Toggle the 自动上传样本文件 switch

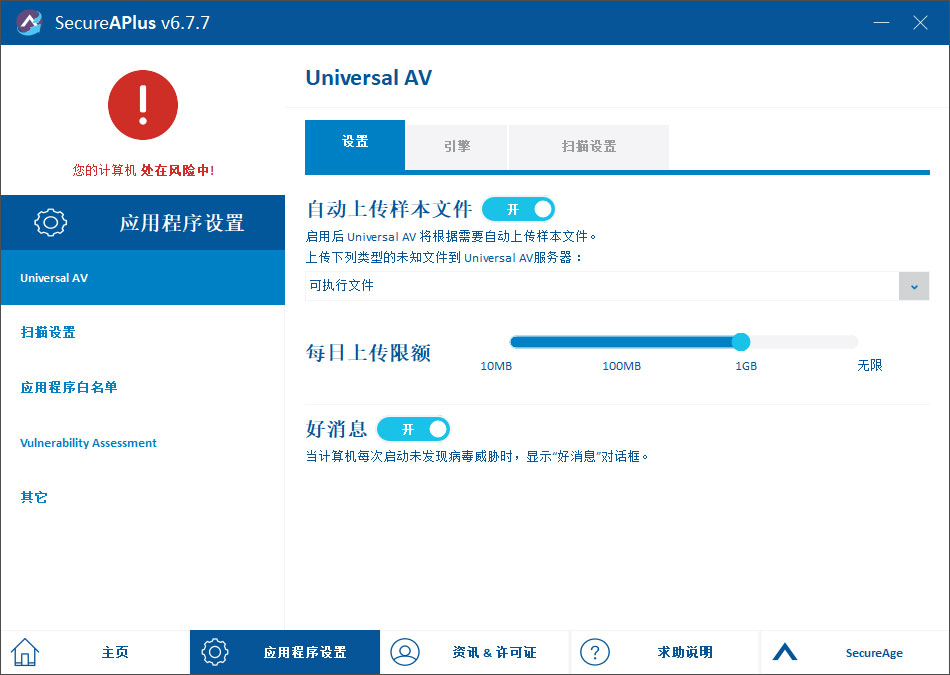[x=518, y=209]
